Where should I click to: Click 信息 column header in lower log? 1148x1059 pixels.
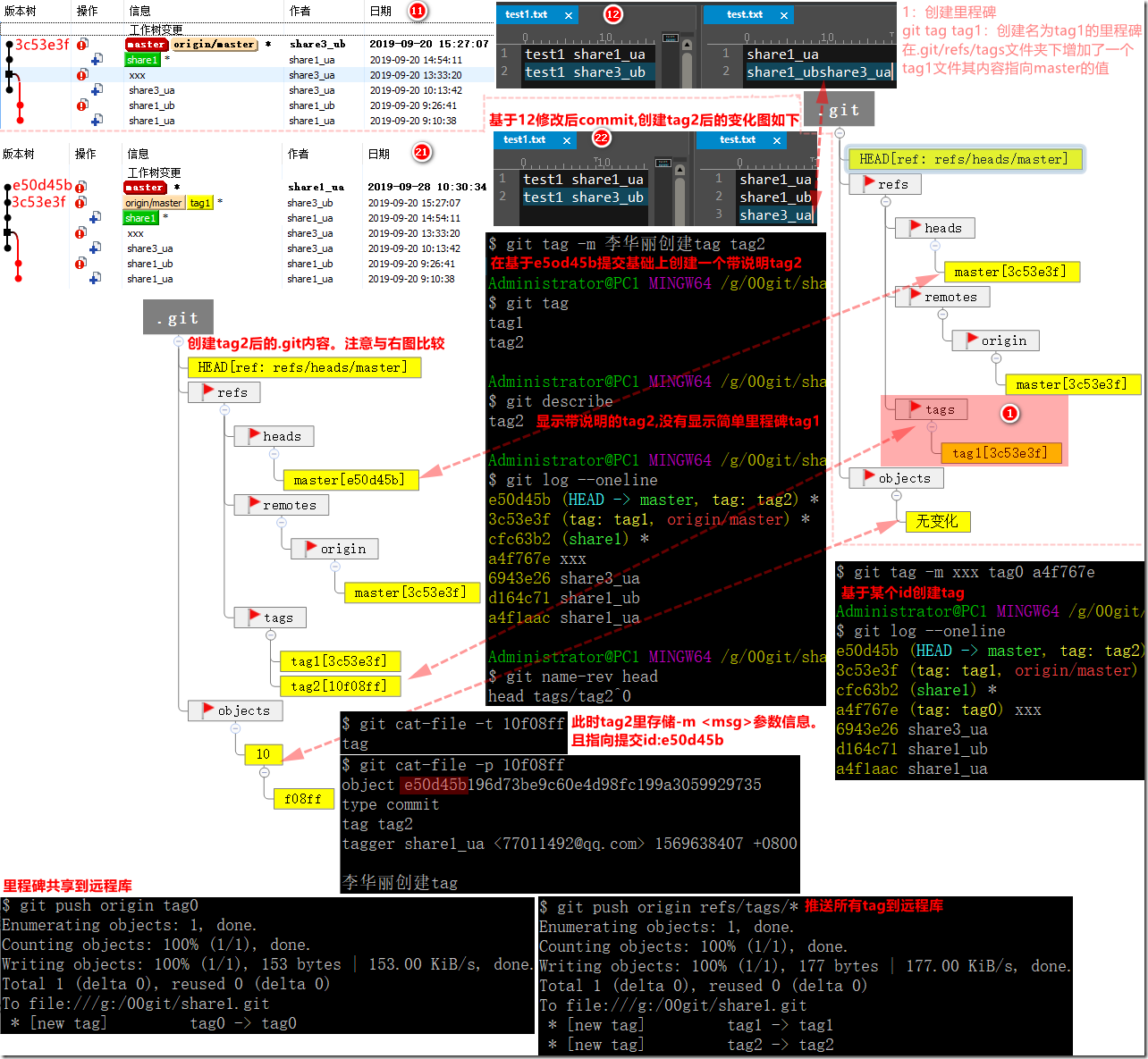coord(138,154)
